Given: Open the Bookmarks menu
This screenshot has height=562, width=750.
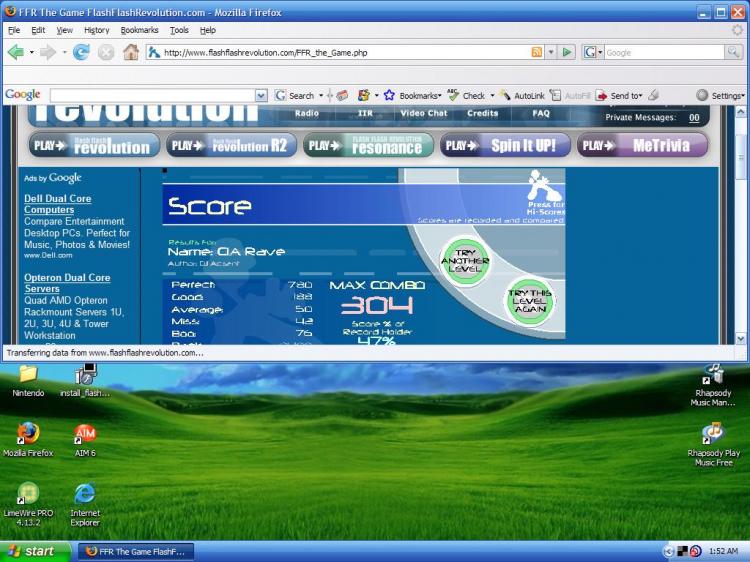Looking at the screenshot, I should (139, 30).
